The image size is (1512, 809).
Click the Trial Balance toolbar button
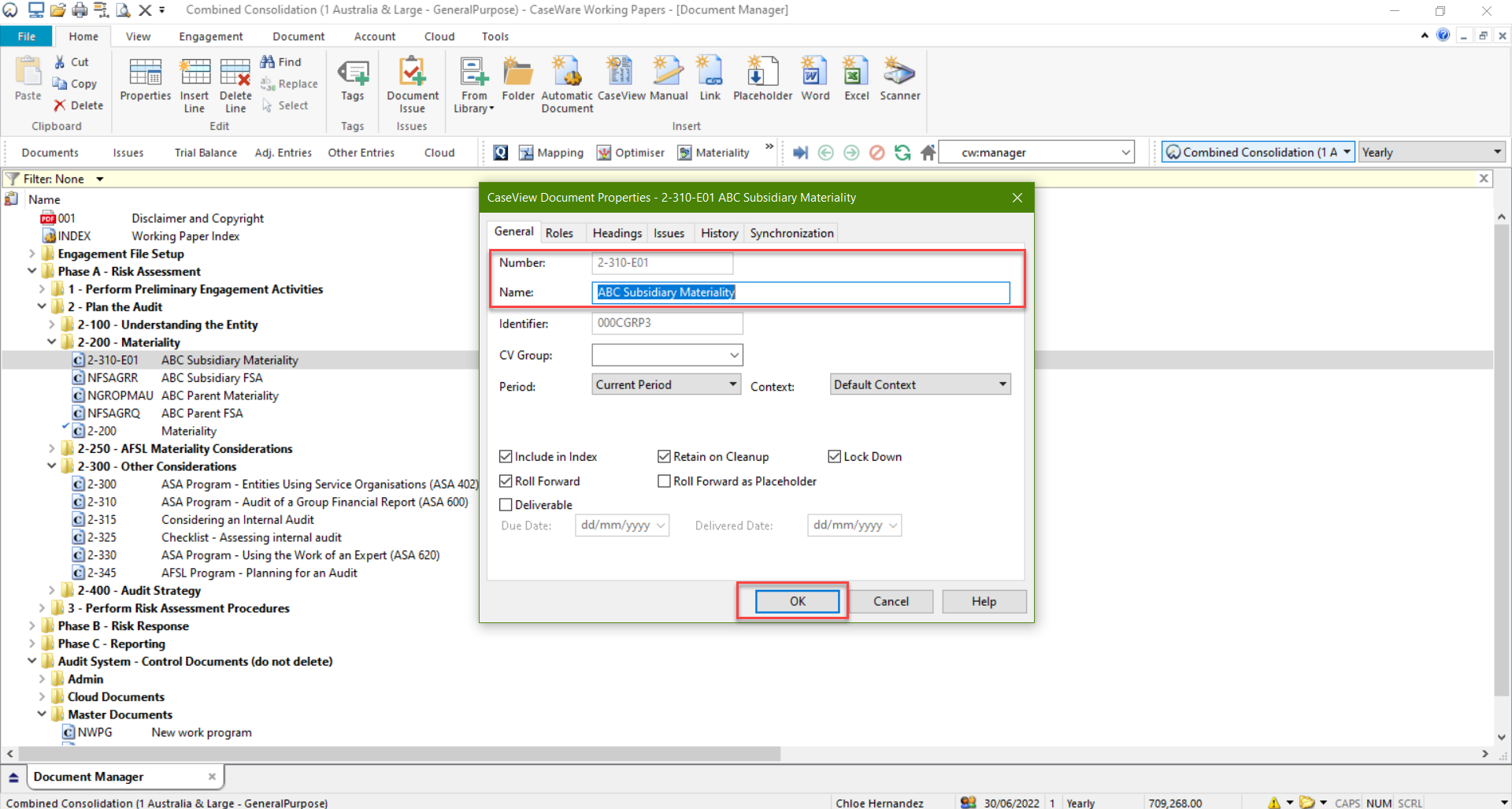206,153
